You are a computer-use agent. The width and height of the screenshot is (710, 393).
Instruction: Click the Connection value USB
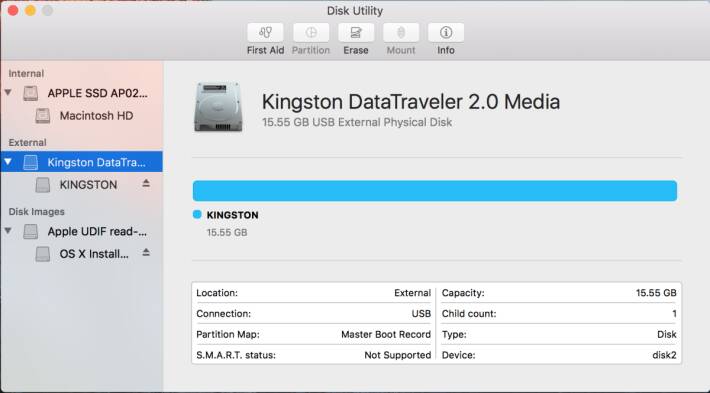[421, 314]
